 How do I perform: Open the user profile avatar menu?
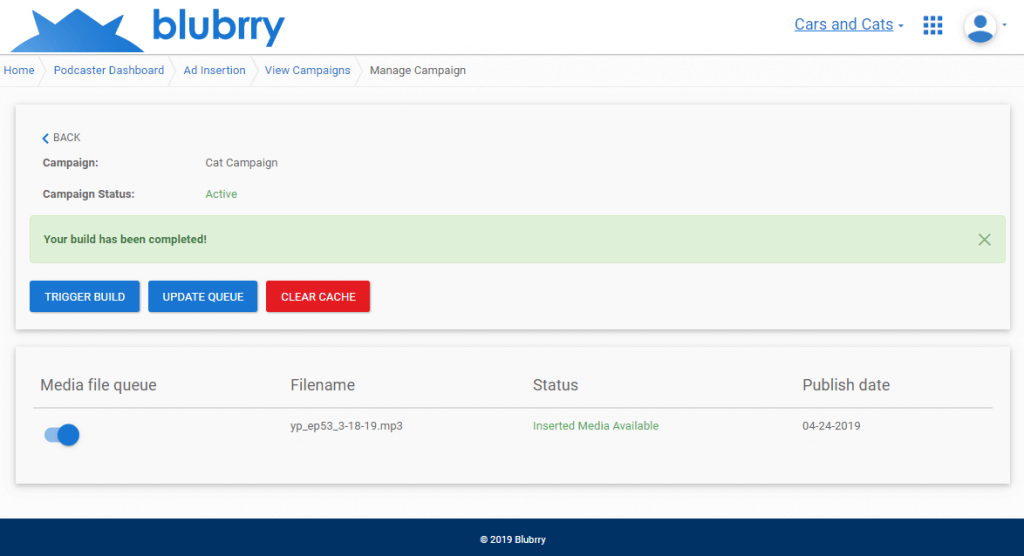click(980, 27)
